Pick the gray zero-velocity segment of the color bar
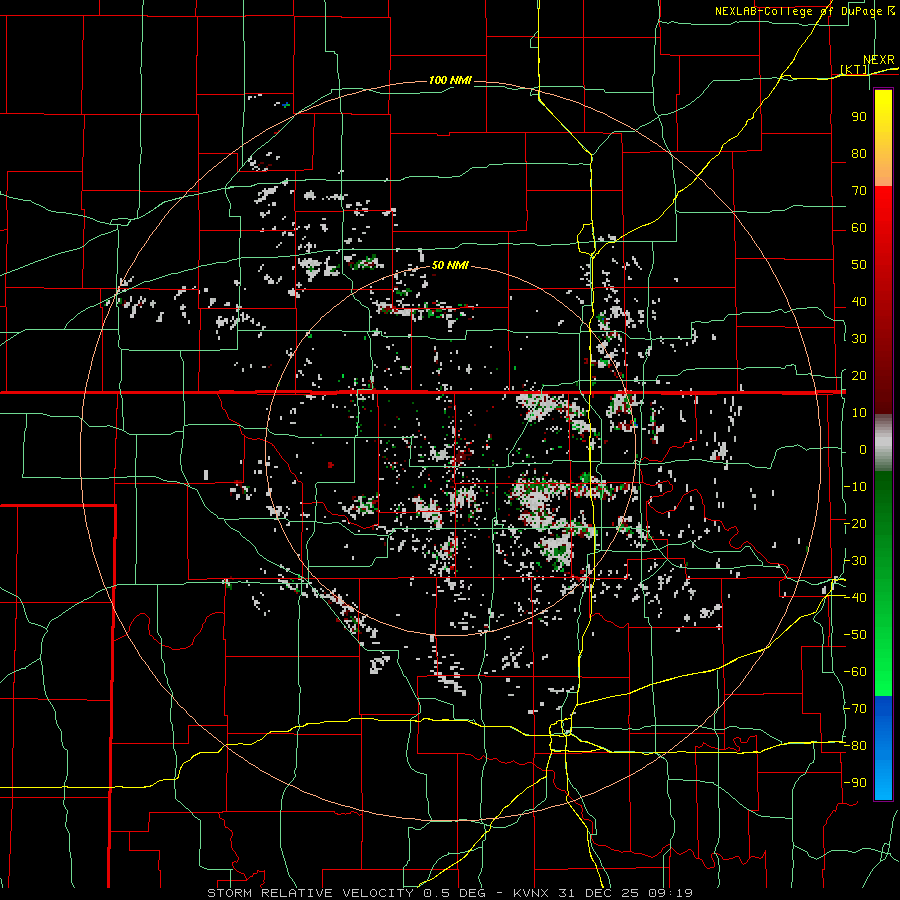This screenshot has width=900, height=900. (883, 445)
